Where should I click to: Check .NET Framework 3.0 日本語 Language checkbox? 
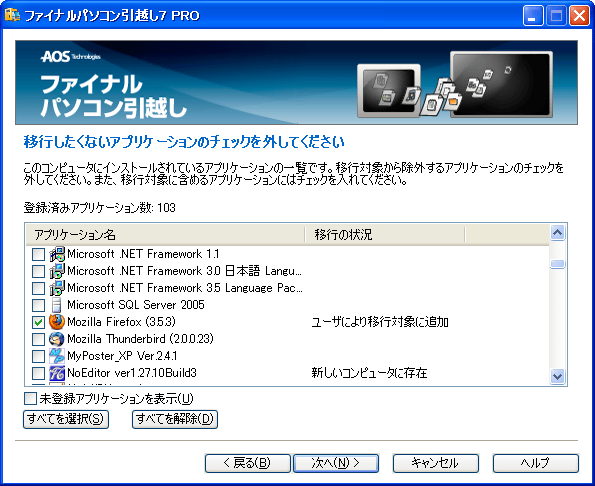[38, 272]
